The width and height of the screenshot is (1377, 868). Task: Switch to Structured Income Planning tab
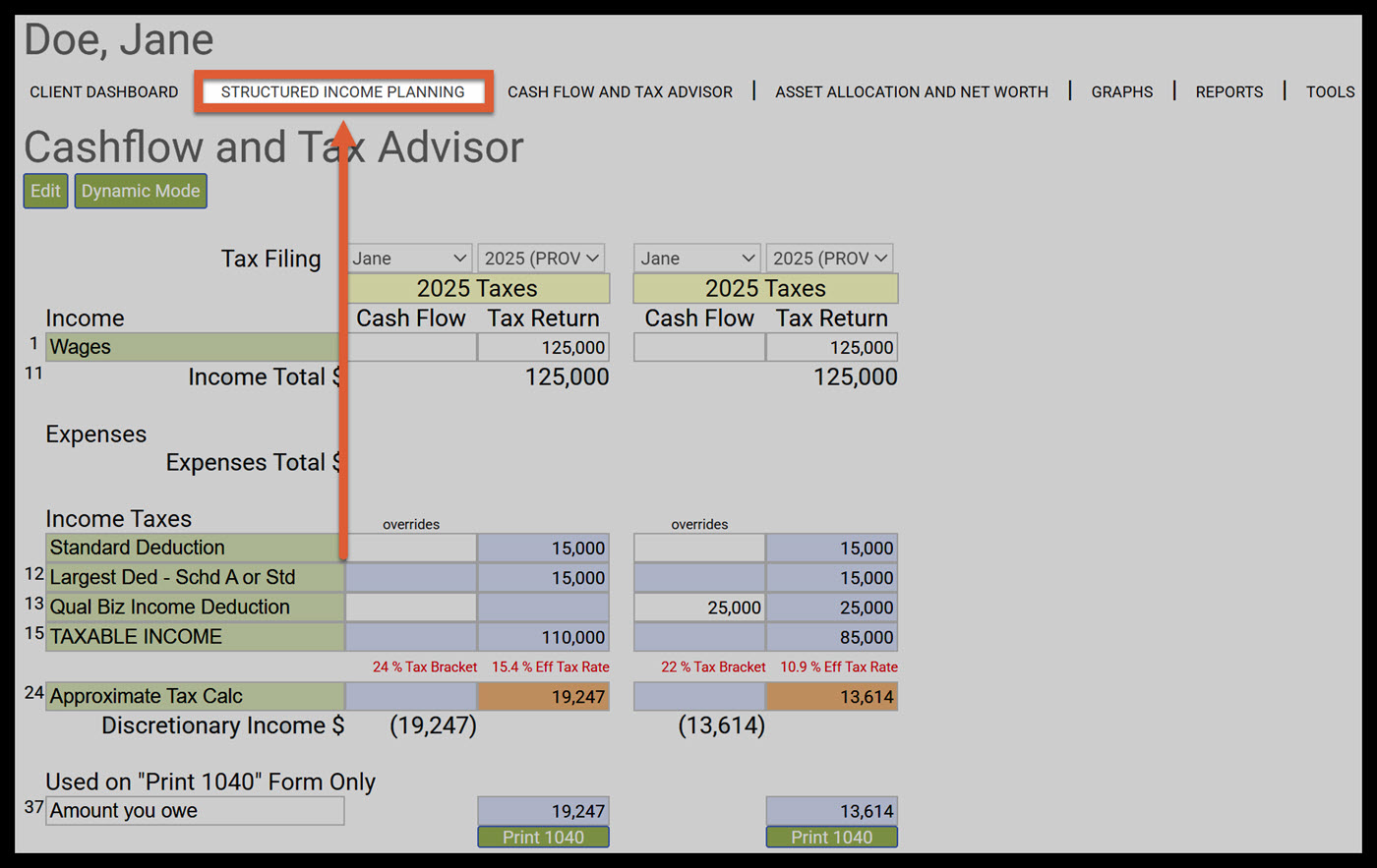[342, 91]
